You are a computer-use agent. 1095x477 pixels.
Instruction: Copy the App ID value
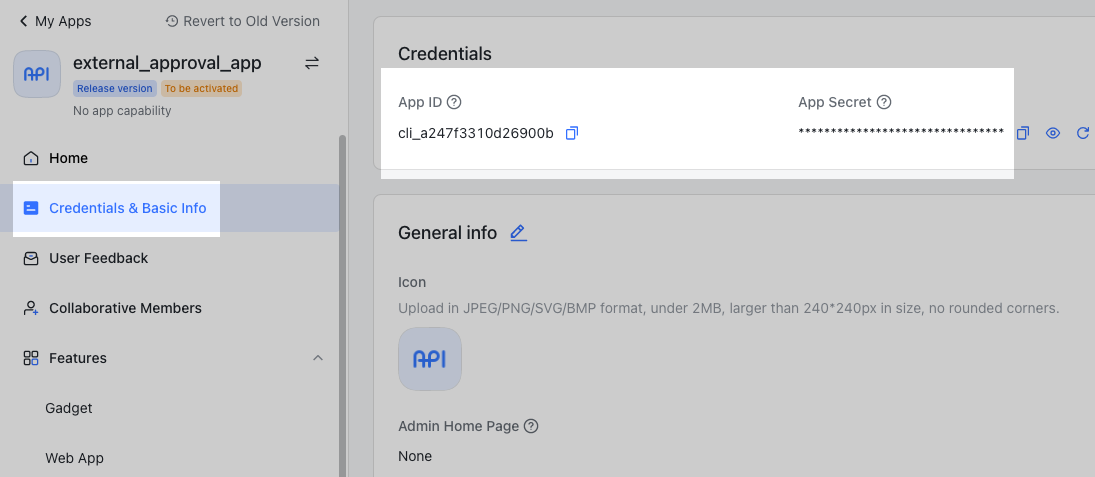coord(572,133)
